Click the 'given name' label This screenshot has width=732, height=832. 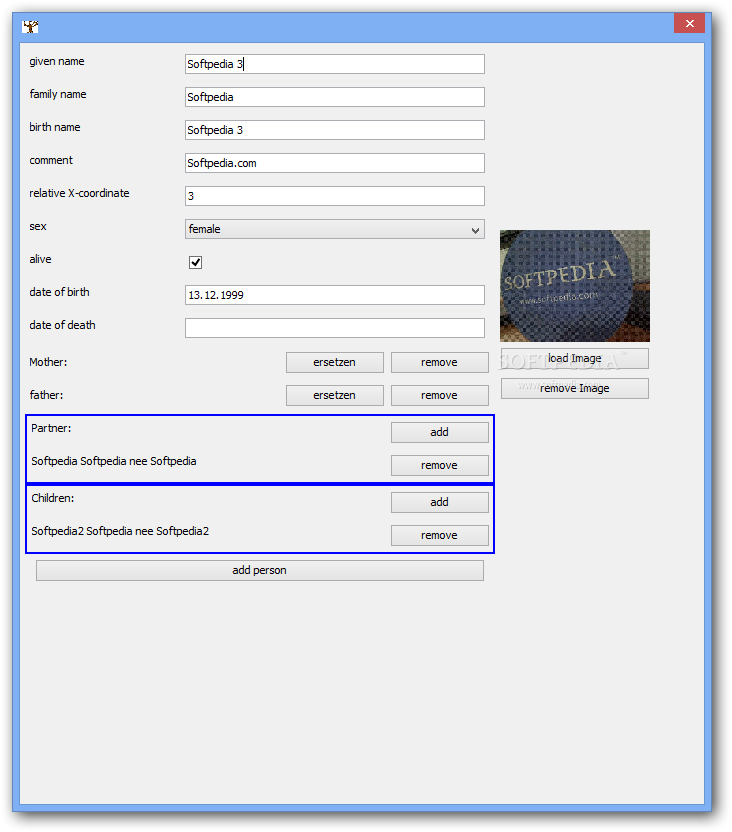coord(57,62)
